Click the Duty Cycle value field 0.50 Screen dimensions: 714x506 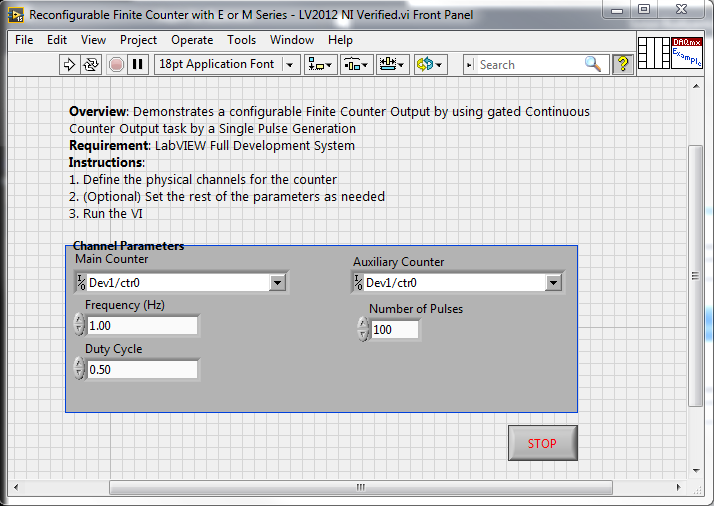142,369
